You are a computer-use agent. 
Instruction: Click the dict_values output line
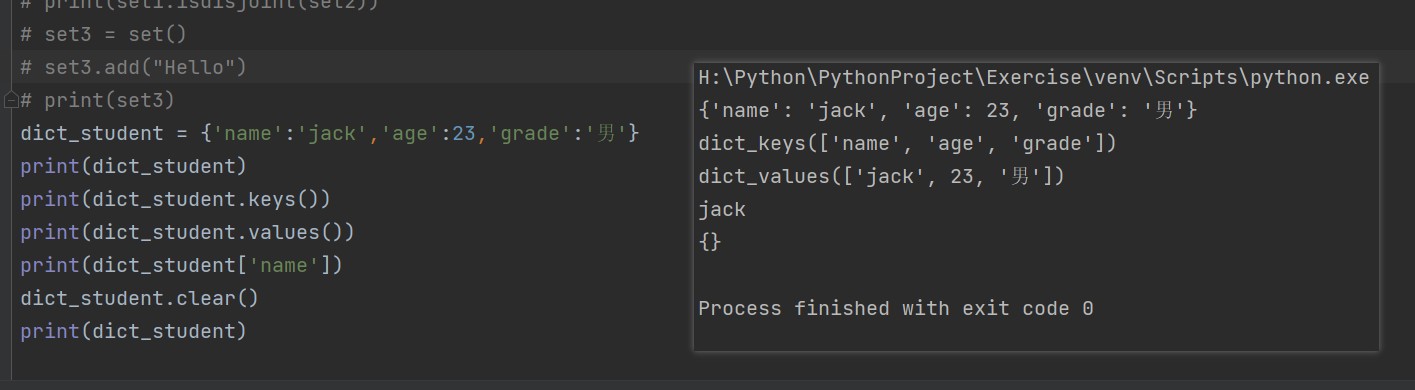(x=882, y=176)
